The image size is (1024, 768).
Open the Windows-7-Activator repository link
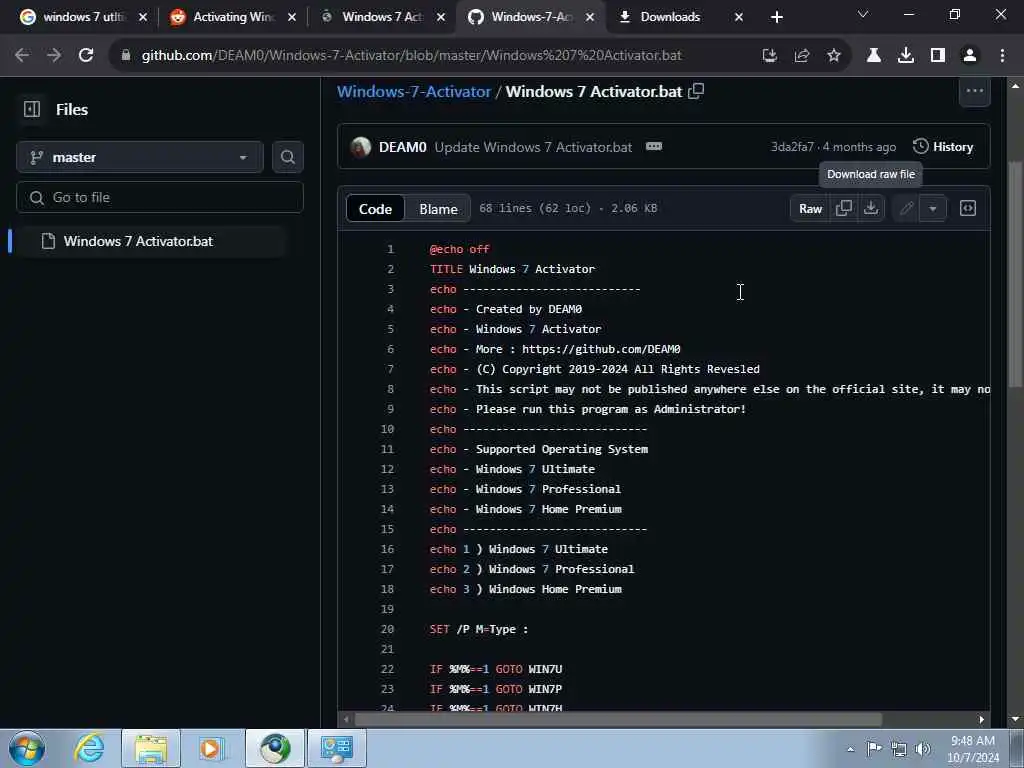(x=413, y=91)
